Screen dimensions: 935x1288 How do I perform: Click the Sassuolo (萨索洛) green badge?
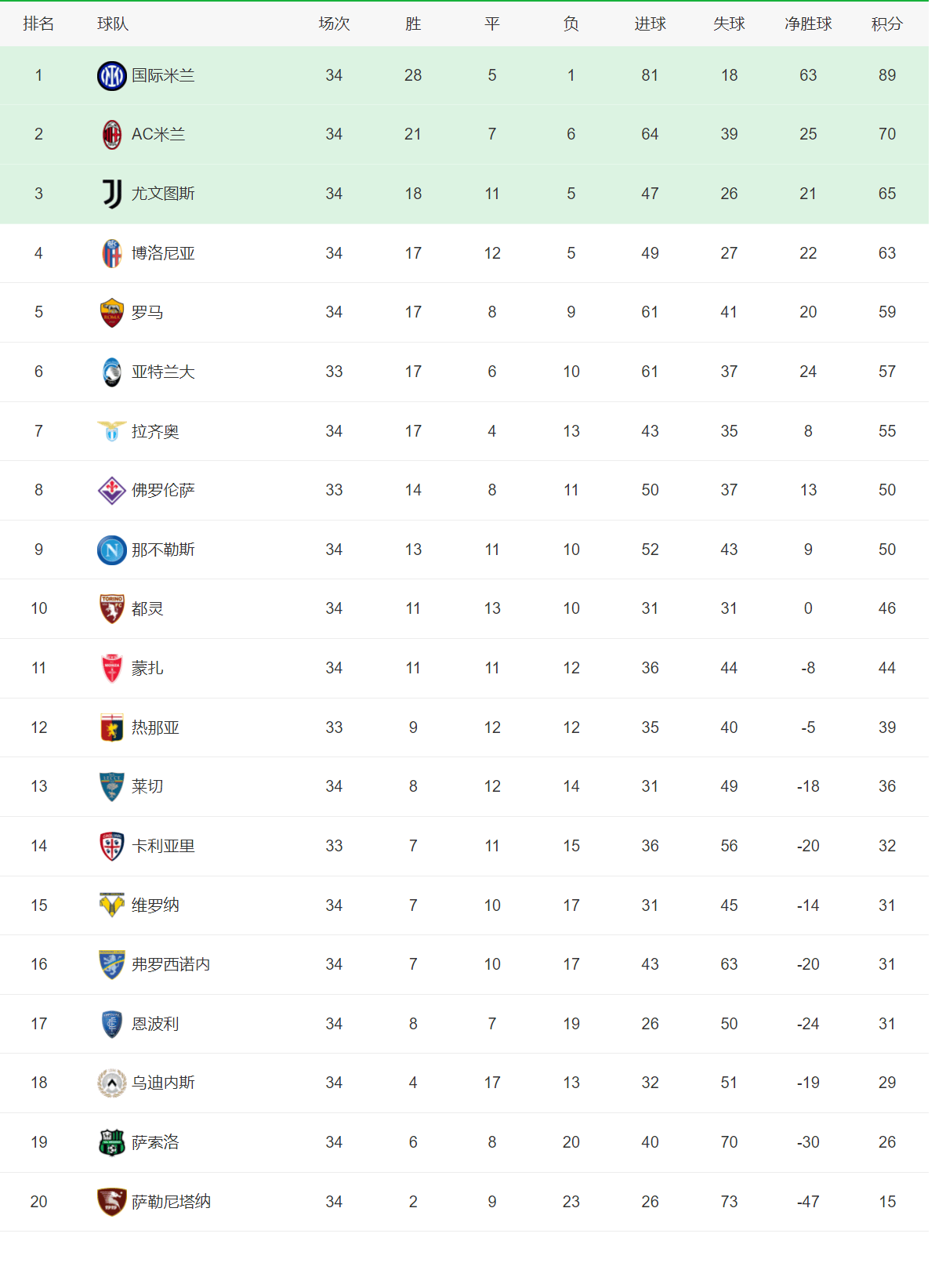pyautogui.click(x=112, y=1143)
